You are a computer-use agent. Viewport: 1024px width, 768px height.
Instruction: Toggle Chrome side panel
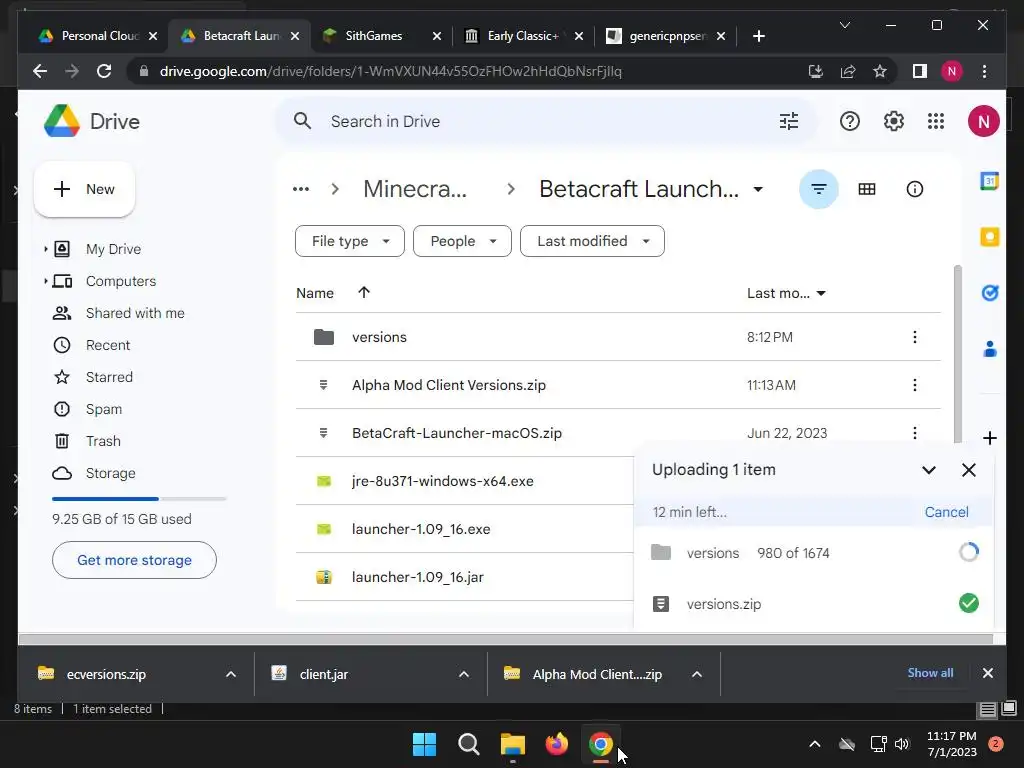(920, 71)
